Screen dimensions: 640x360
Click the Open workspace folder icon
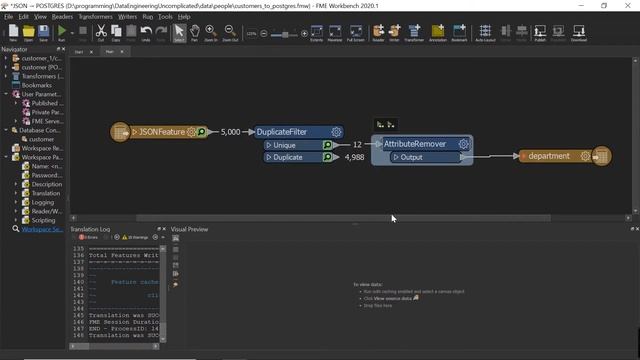(29, 32)
